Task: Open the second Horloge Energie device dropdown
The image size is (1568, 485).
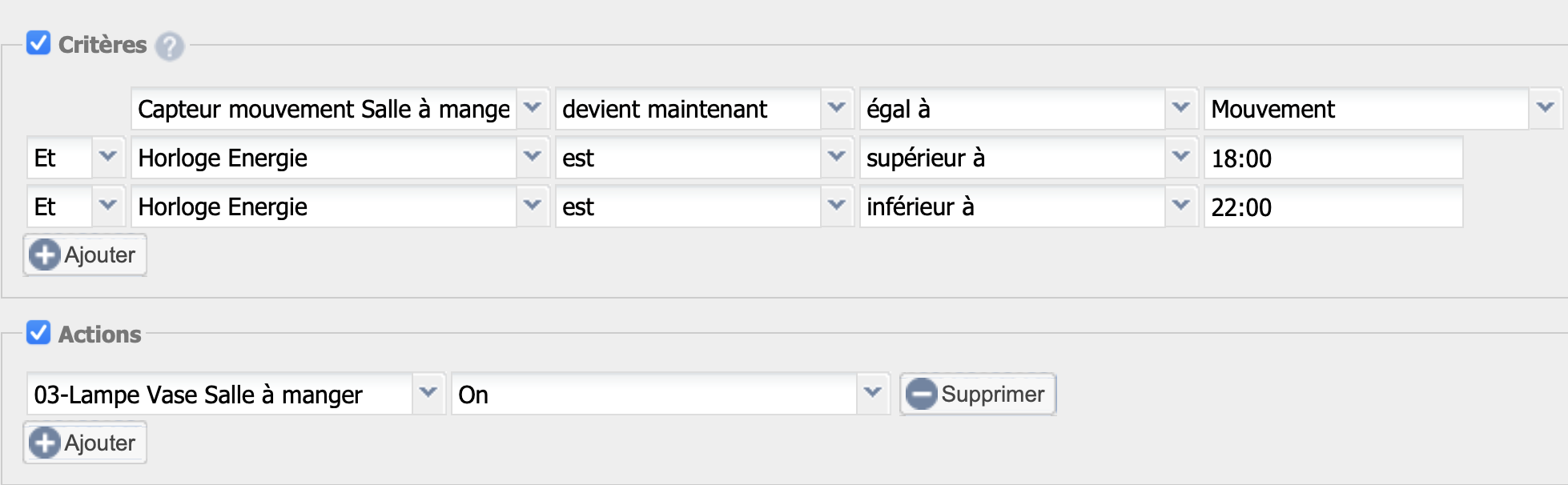Action: 340,206
